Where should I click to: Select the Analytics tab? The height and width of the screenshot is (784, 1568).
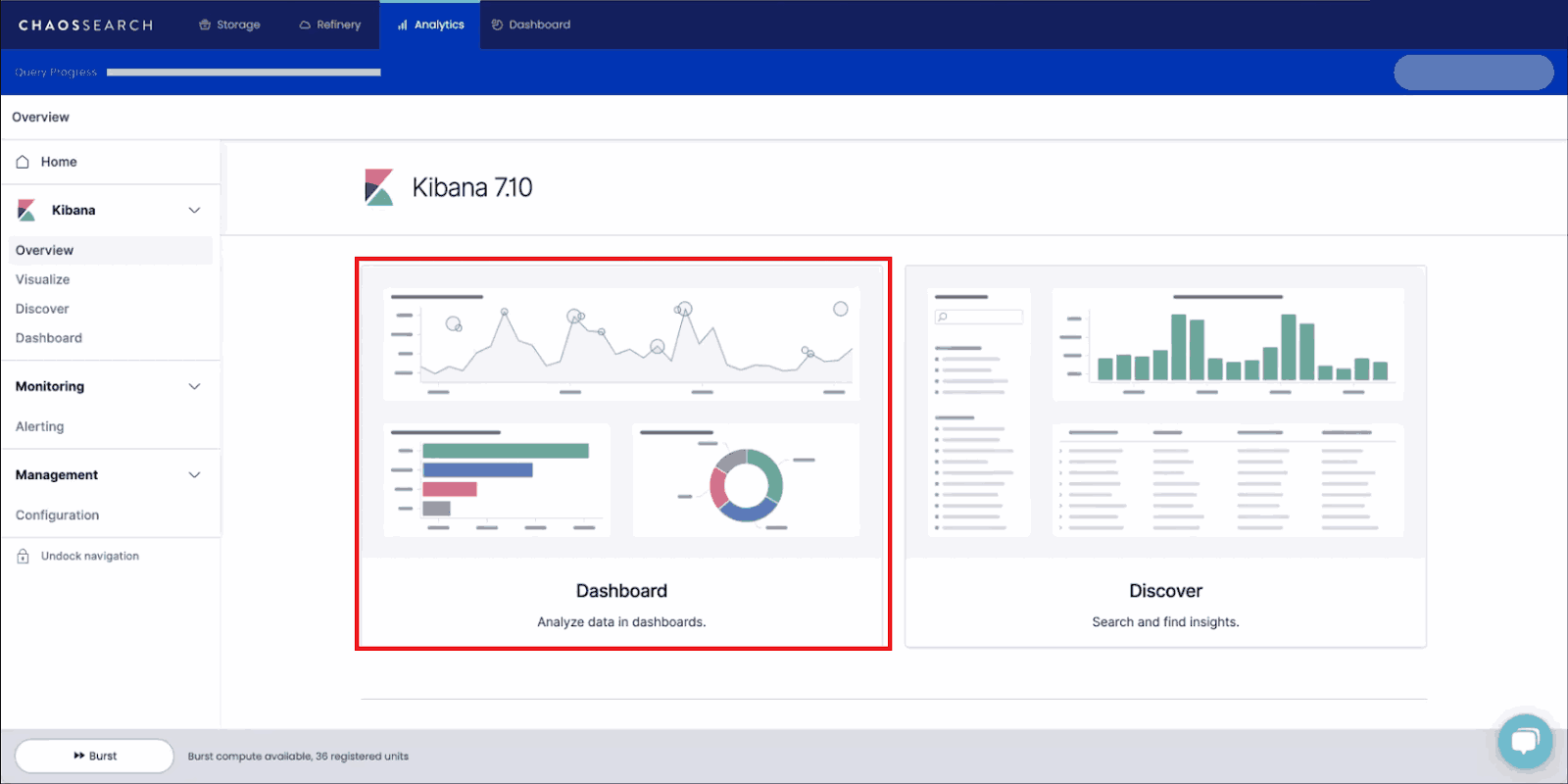click(430, 24)
